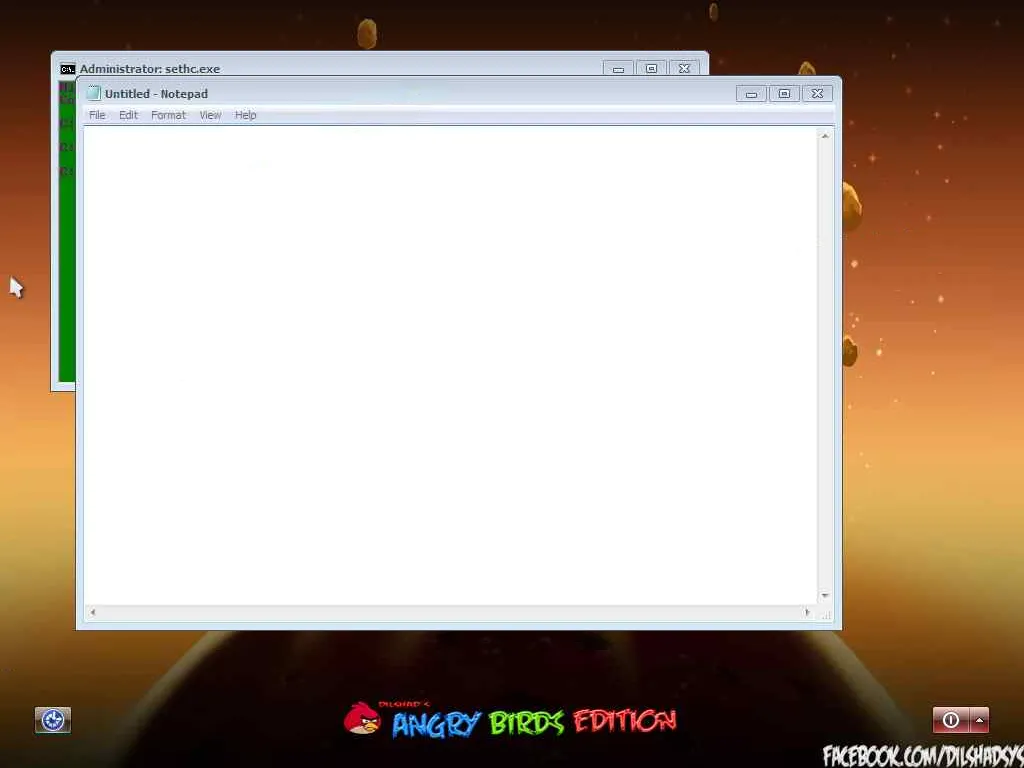This screenshot has width=1024, height=768.
Task: Maximize the Administrator sethc.exe window
Action: (x=651, y=69)
